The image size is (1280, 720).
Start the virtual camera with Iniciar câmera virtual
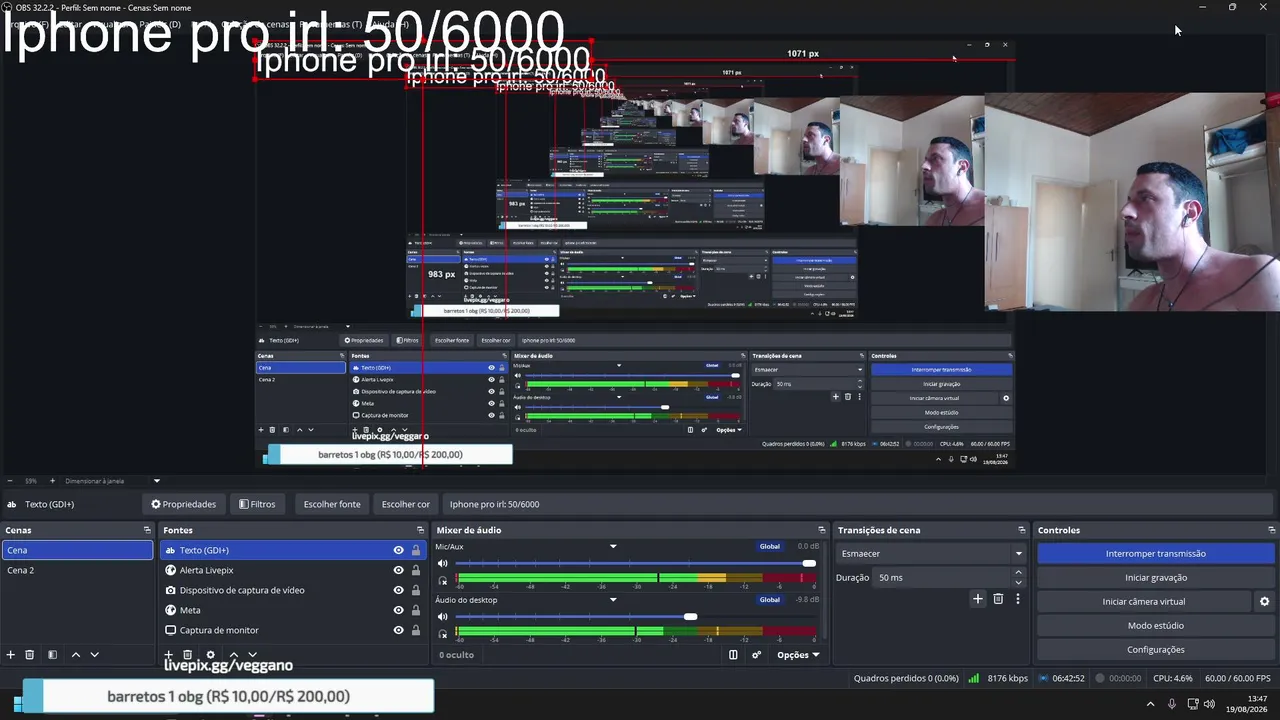pyautogui.click(x=1144, y=602)
